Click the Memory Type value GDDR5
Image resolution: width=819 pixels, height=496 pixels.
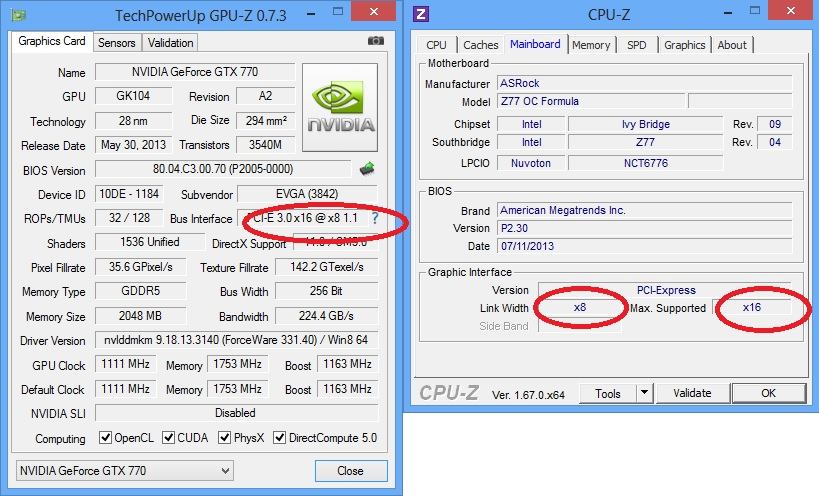tap(141, 291)
